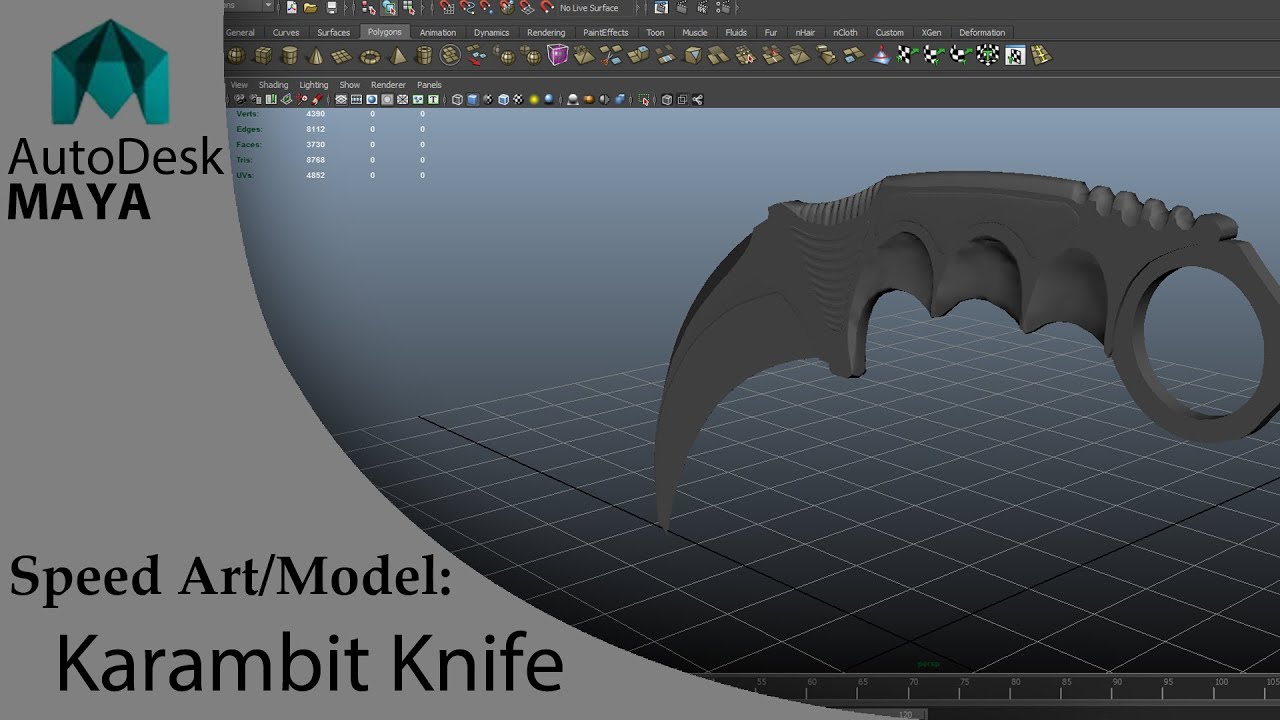Open render settings clapper icon
1280x720 pixels.
(723, 7)
